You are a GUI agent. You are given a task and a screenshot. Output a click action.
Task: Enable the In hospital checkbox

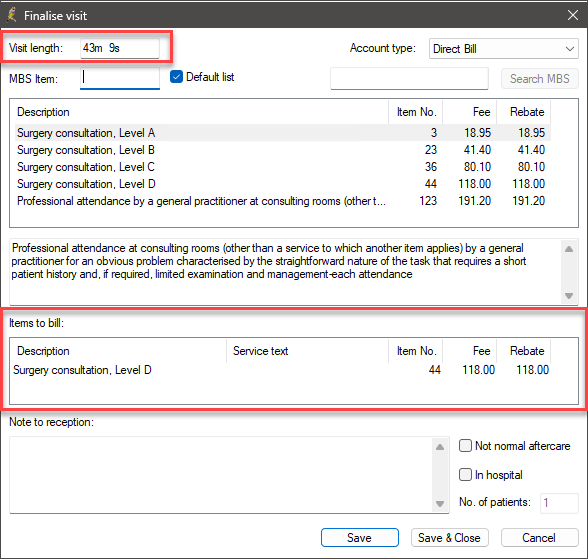[465, 475]
